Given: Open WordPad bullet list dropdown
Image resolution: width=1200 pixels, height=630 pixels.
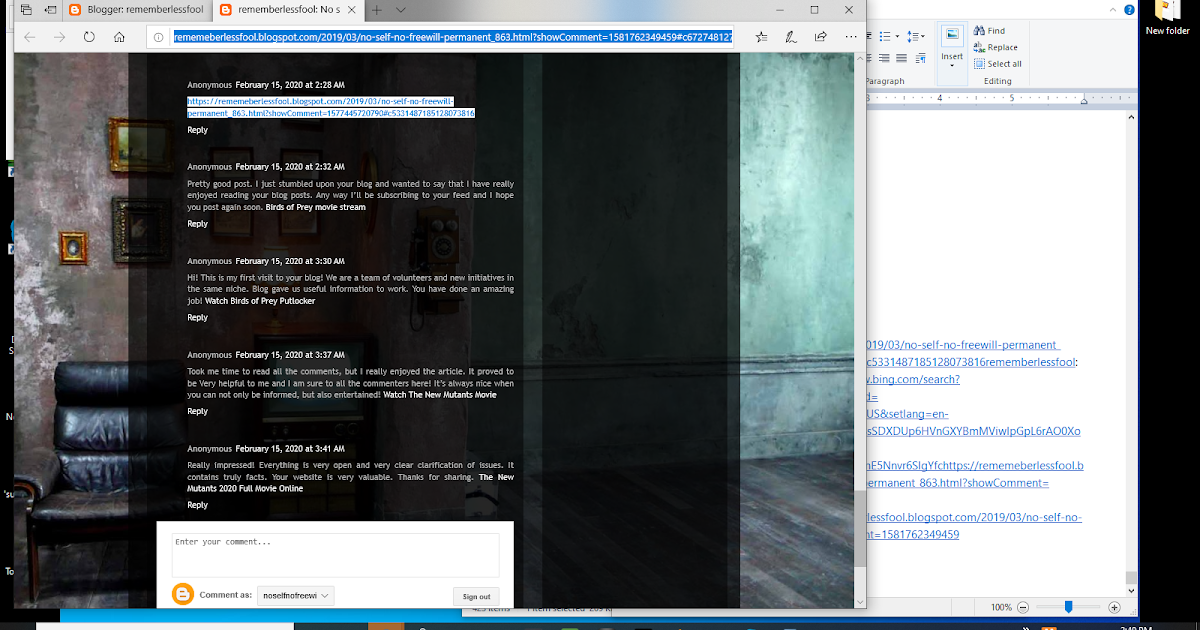Looking at the screenshot, I should (x=897, y=36).
